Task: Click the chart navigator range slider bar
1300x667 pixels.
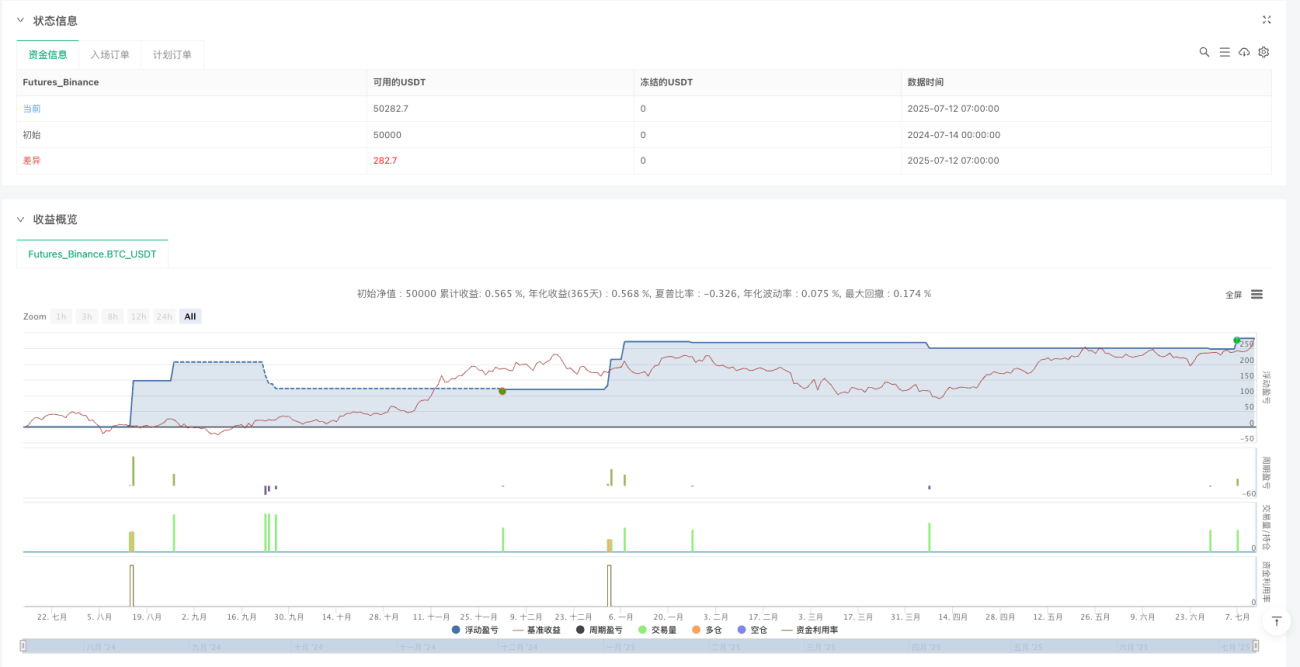Action: click(640, 647)
